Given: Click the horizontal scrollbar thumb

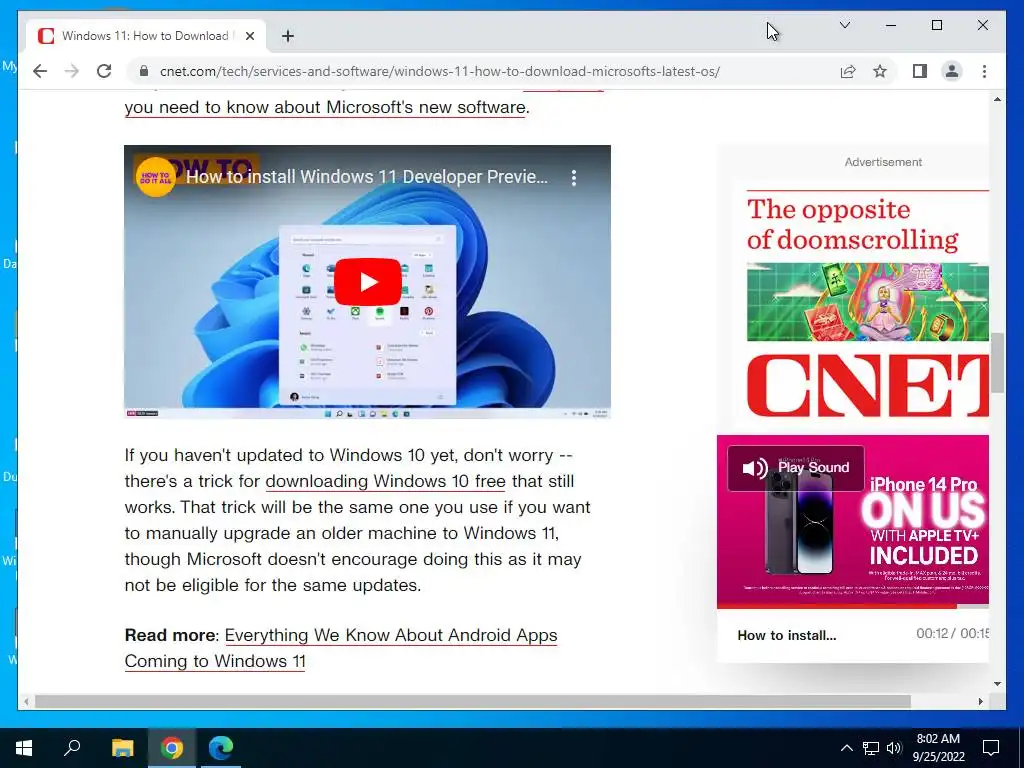Looking at the screenshot, I should coord(472,701).
